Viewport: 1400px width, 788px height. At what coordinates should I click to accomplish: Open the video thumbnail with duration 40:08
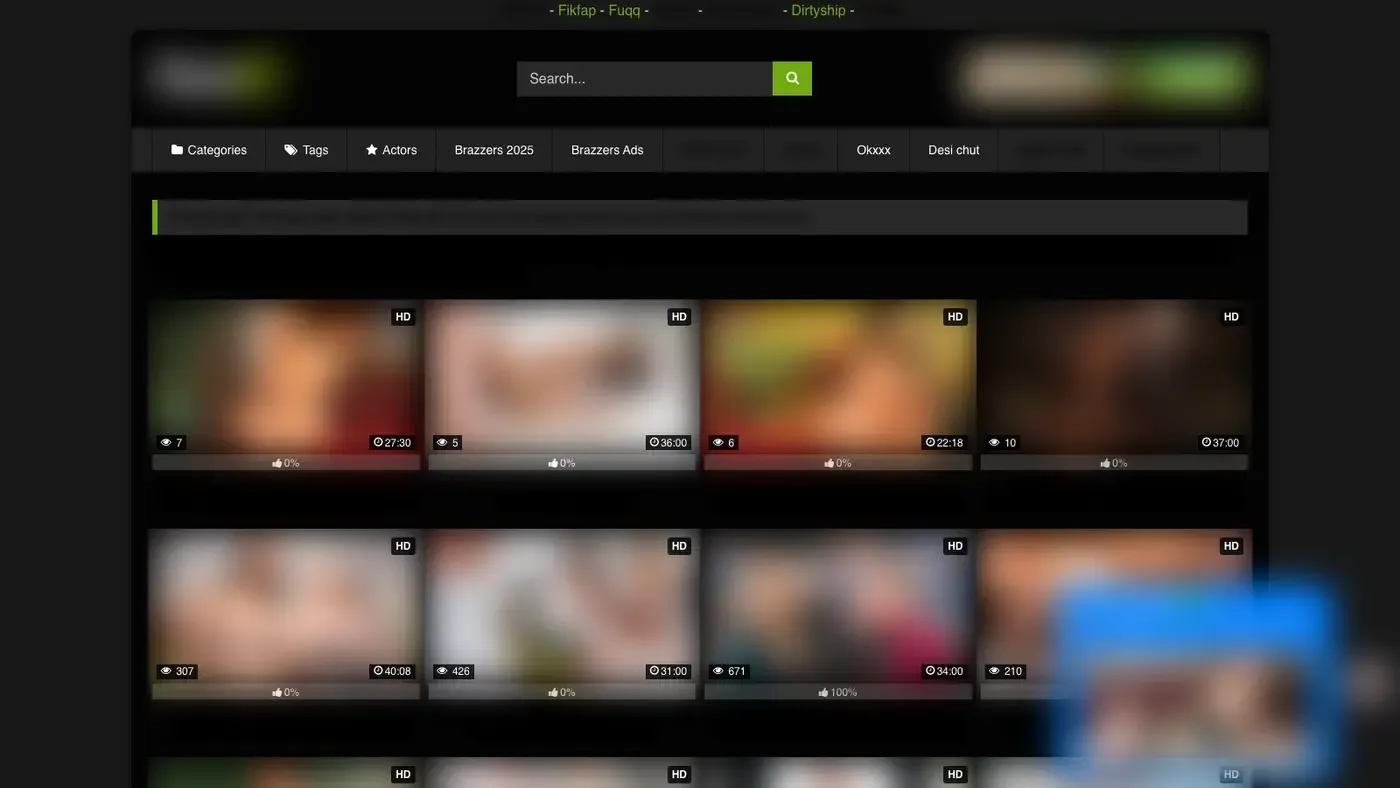[x=285, y=606]
